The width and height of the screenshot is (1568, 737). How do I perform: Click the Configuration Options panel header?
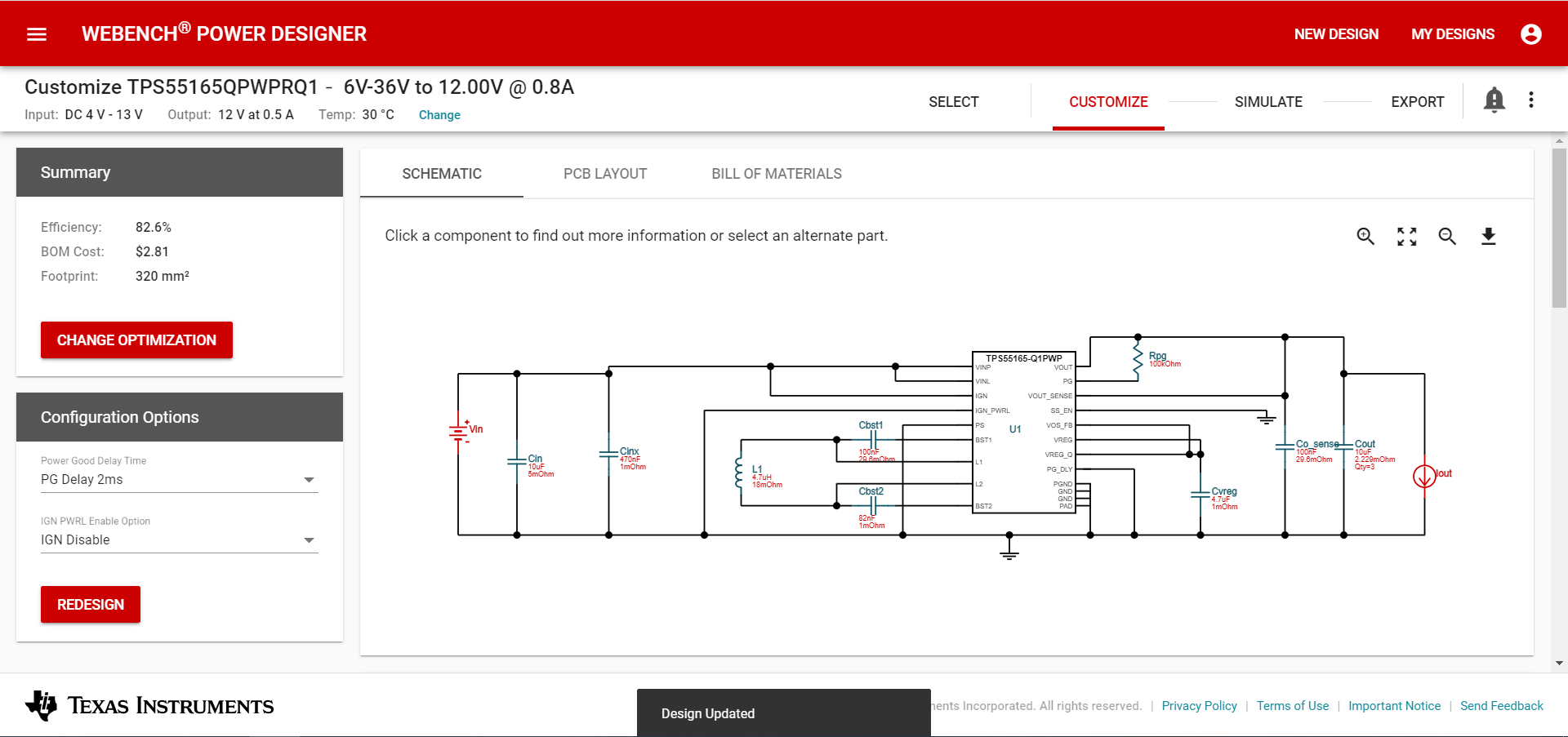(x=180, y=417)
